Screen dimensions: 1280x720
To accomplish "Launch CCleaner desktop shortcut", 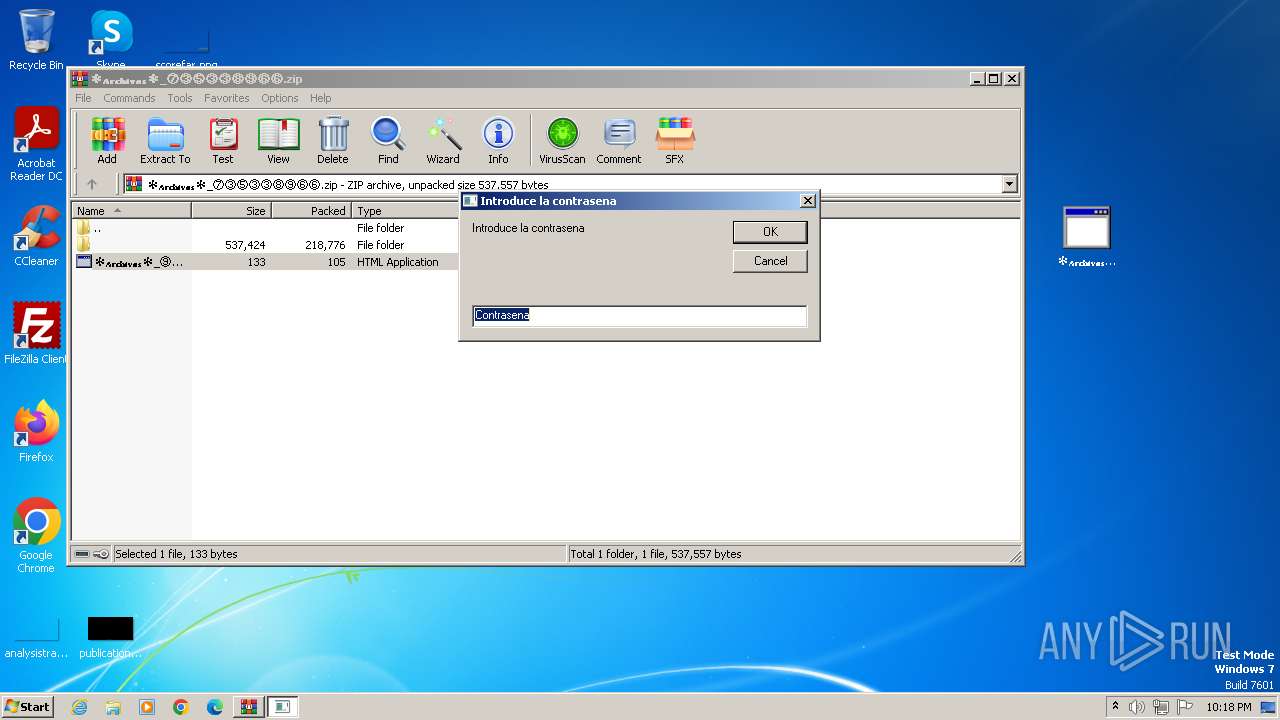I will (36, 236).
